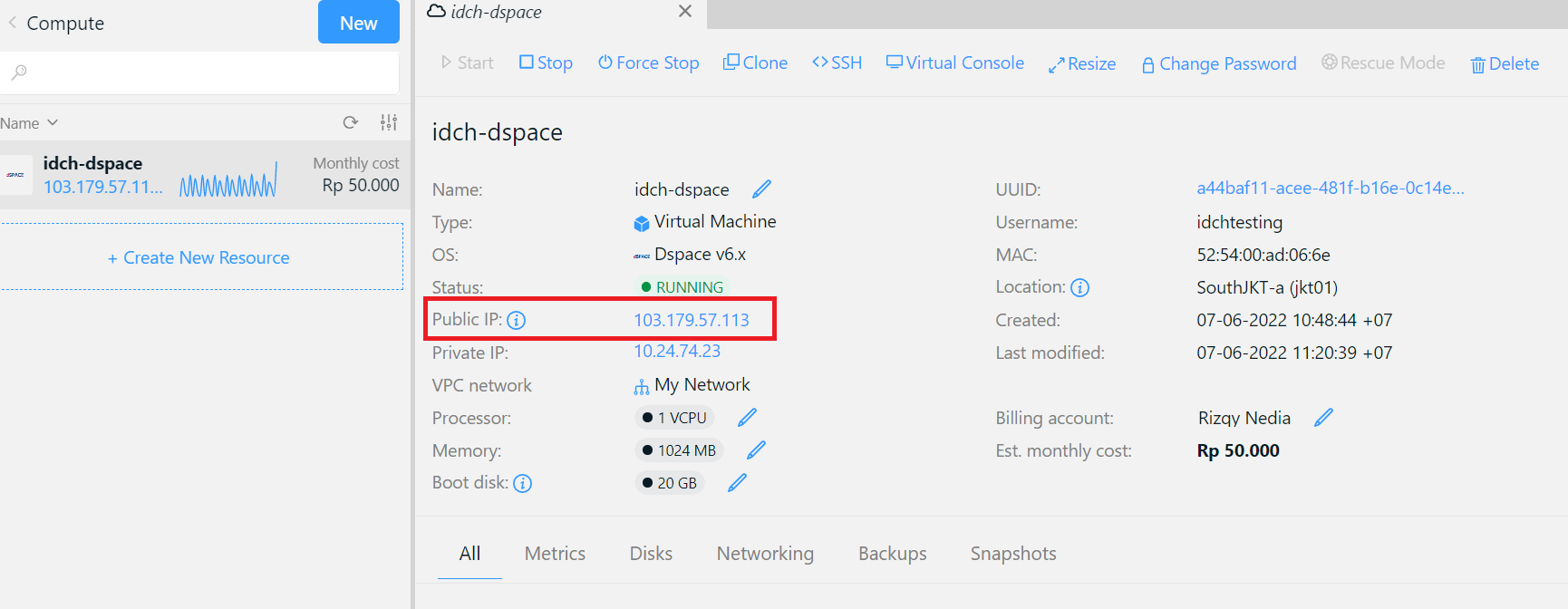1568x609 pixels.
Task: Close the idch-dspace tab
Action: coord(685,11)
